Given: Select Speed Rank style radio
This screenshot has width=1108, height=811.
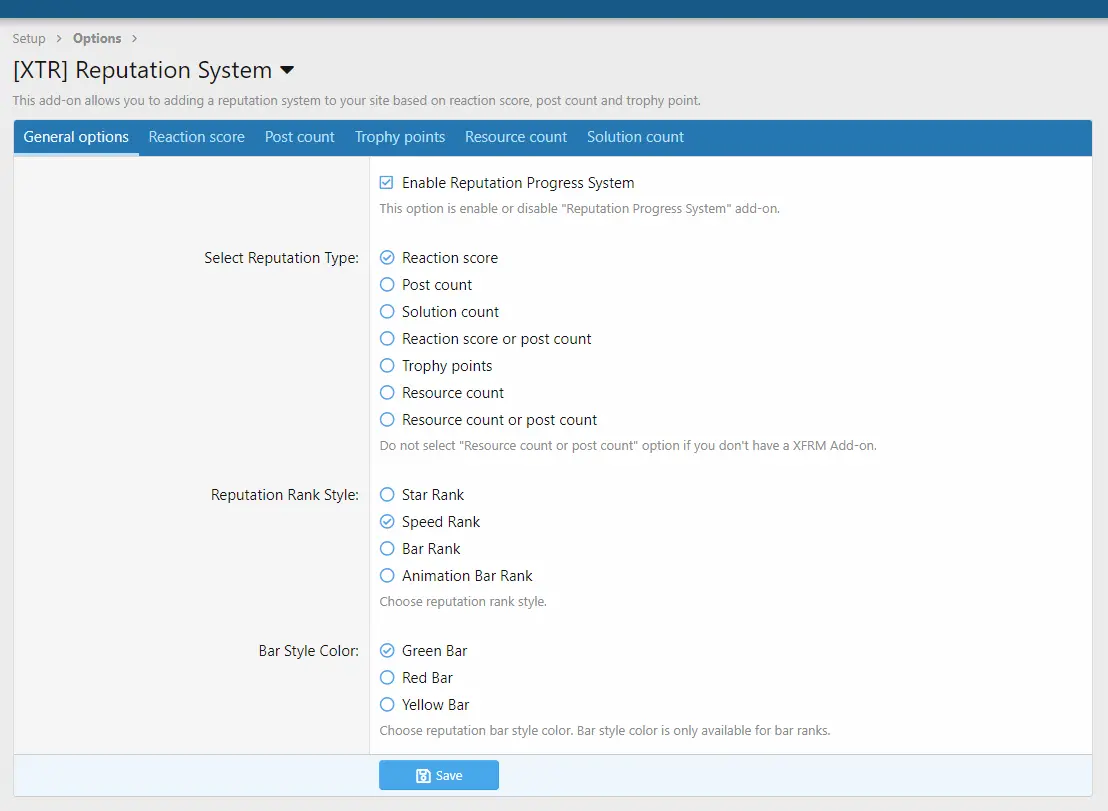Looking at the screenshot, I should click(x=387, y=522).
